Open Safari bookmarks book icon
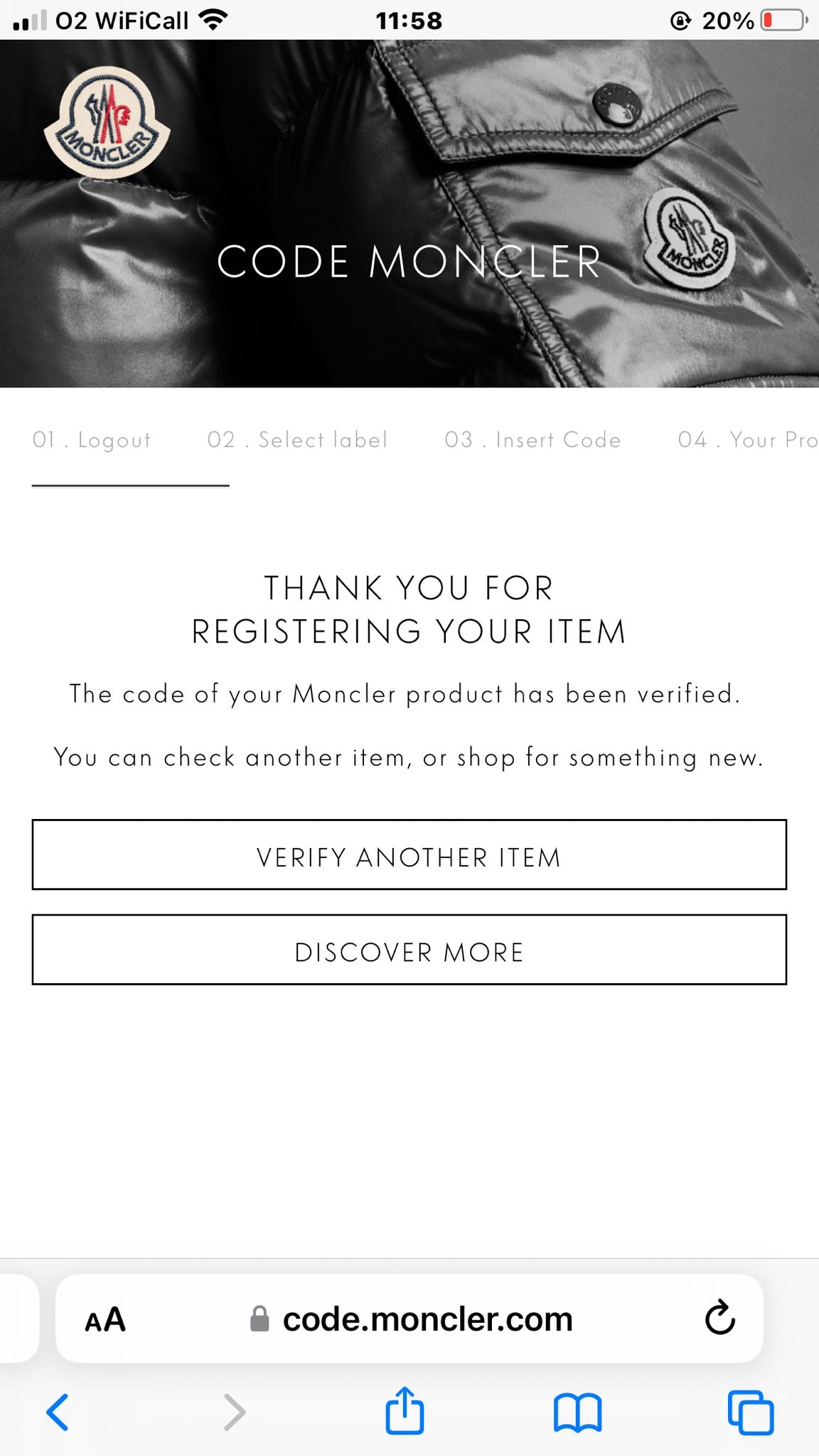 (x=577, y=1412)
